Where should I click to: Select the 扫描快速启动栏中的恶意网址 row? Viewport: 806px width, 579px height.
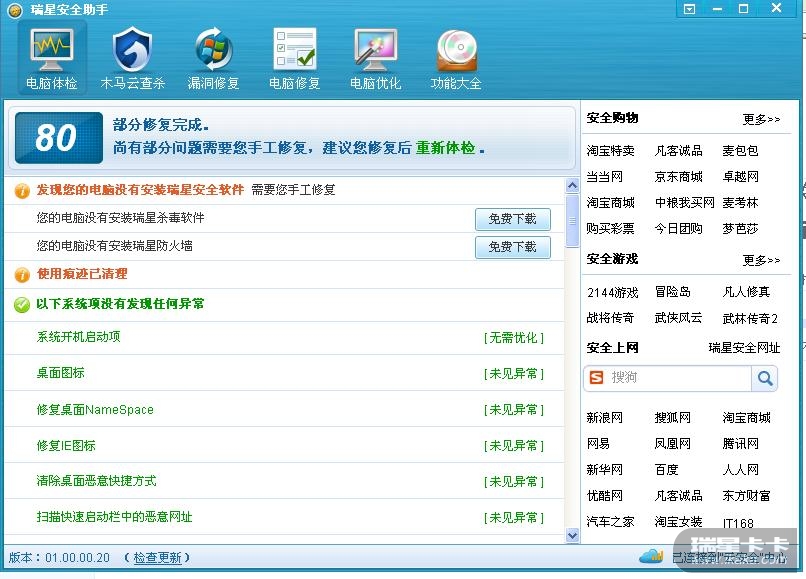point(284,517)
